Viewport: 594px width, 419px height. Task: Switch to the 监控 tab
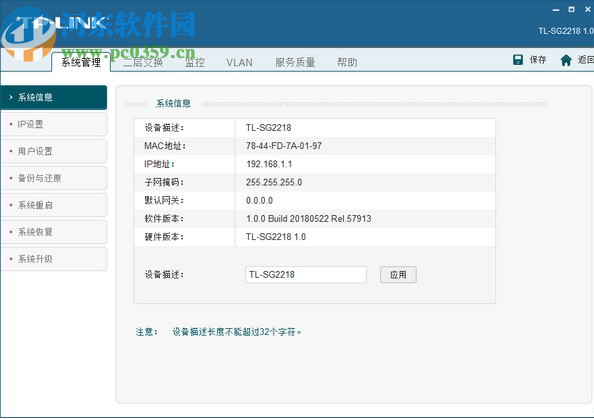pyautogui.click(x=195, y=62)
